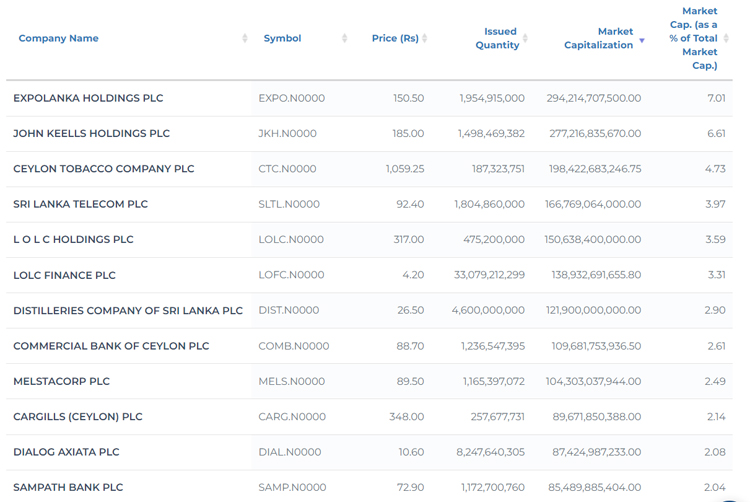Click symbol LOFC.N0000

(291, 275)
